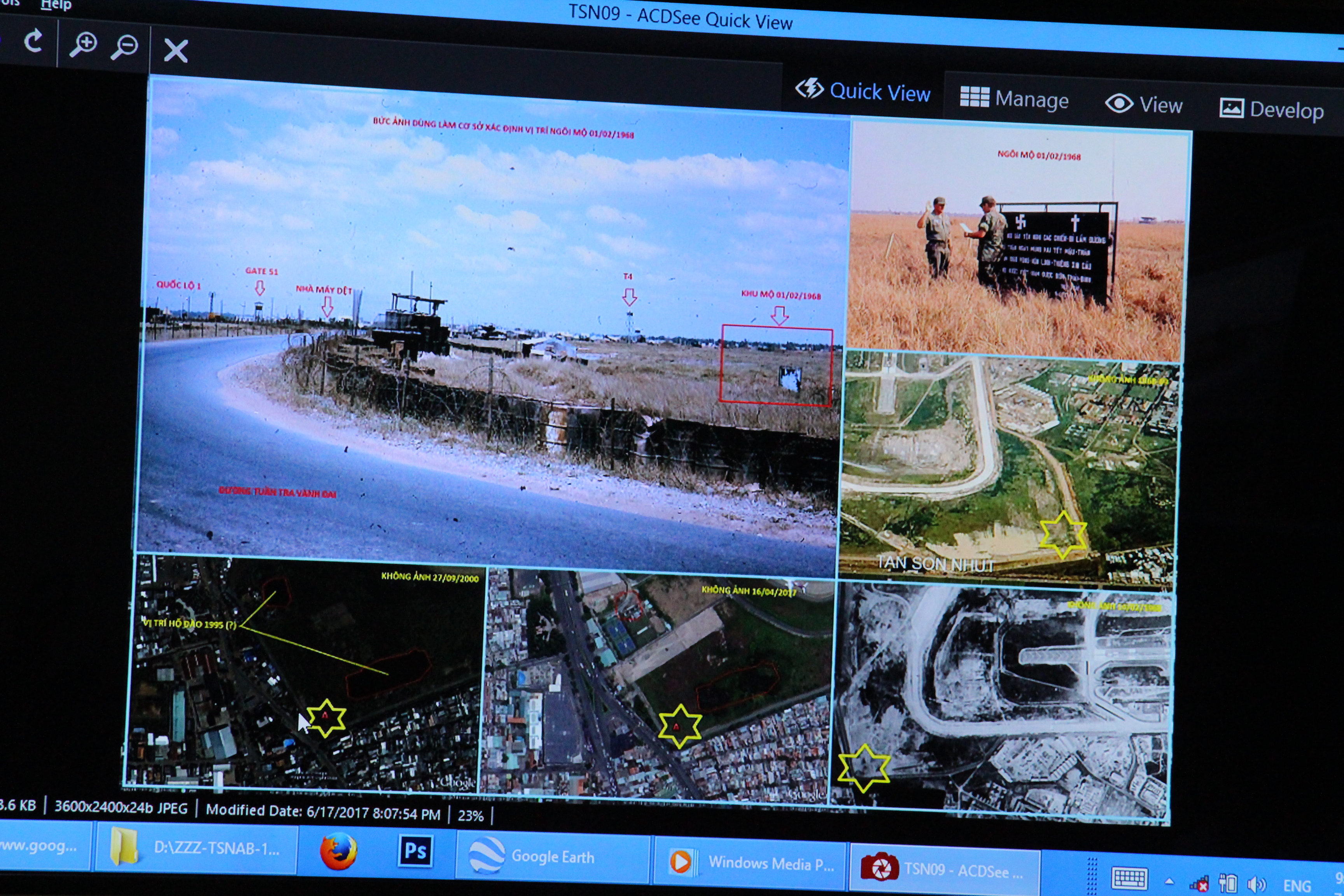Open the touch keyboard tray icon
The height and width of the screenshot is (896, 1344).
(1130, 879)
